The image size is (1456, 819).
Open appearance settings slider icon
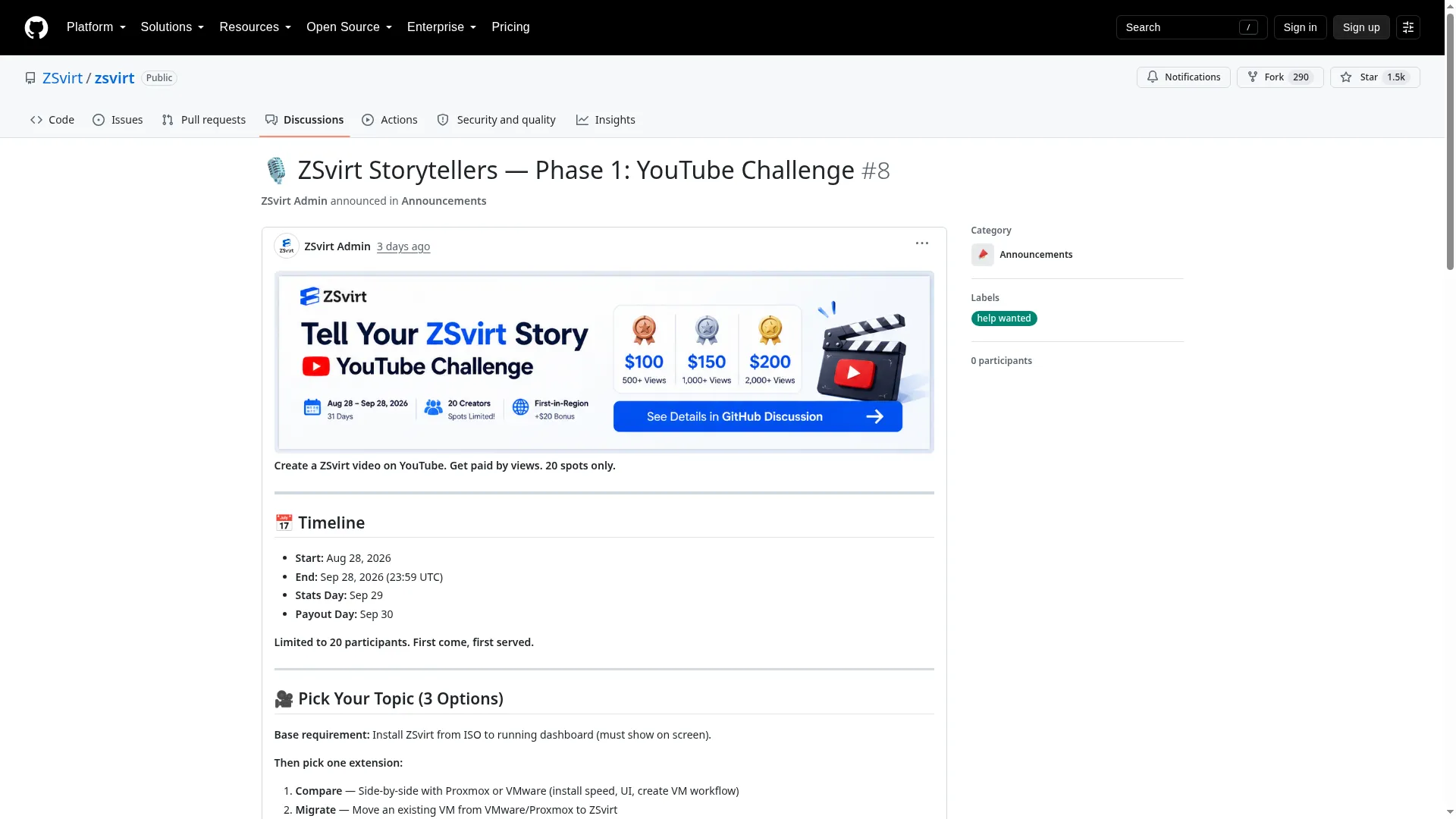click(x=1408, y=27)
